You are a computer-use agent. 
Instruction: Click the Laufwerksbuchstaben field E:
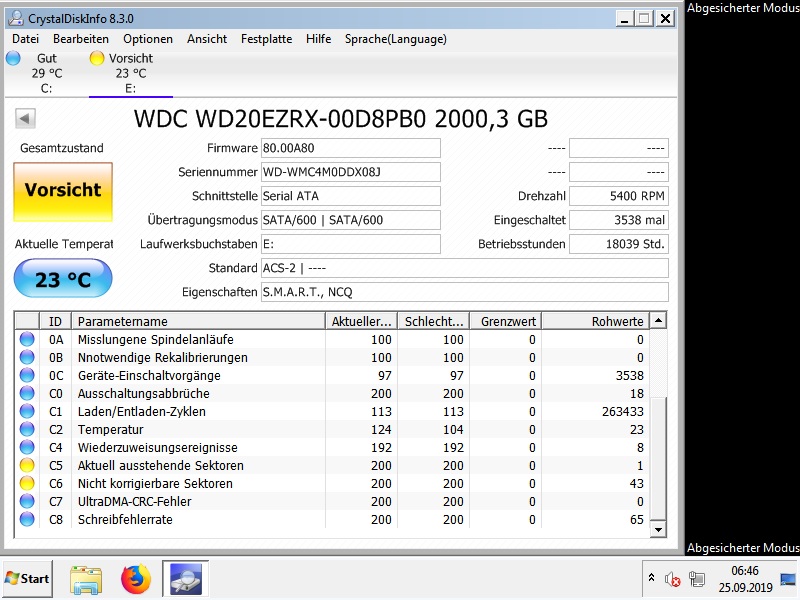(x=351, y=244)
